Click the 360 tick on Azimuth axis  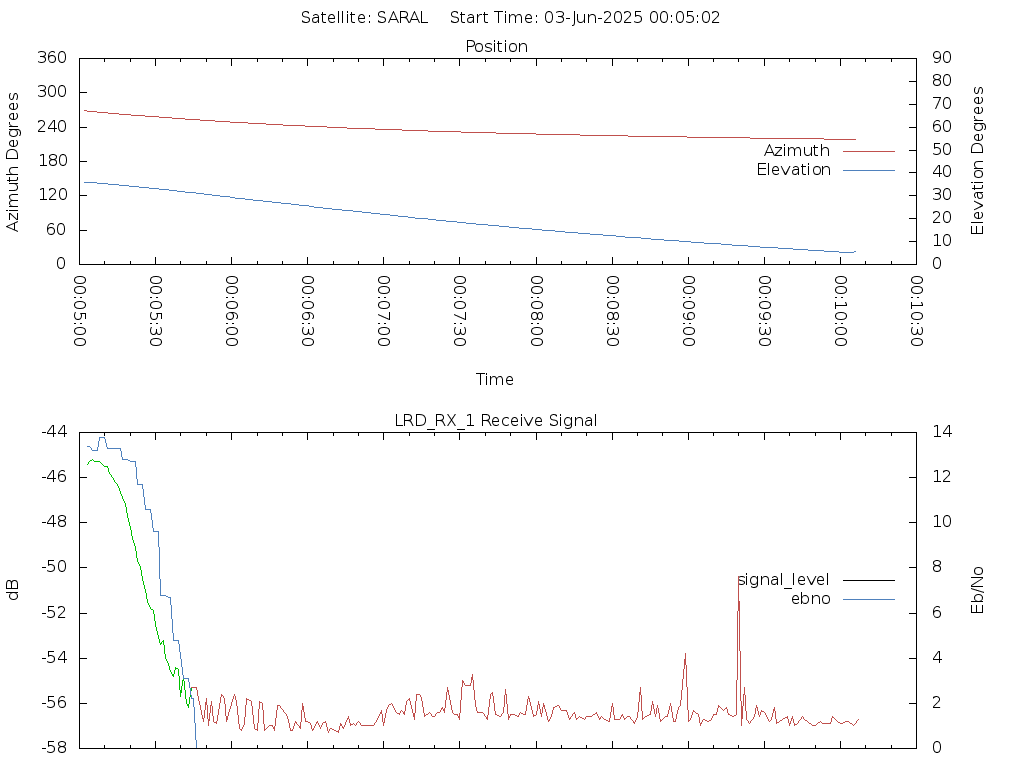click(52, 57)
